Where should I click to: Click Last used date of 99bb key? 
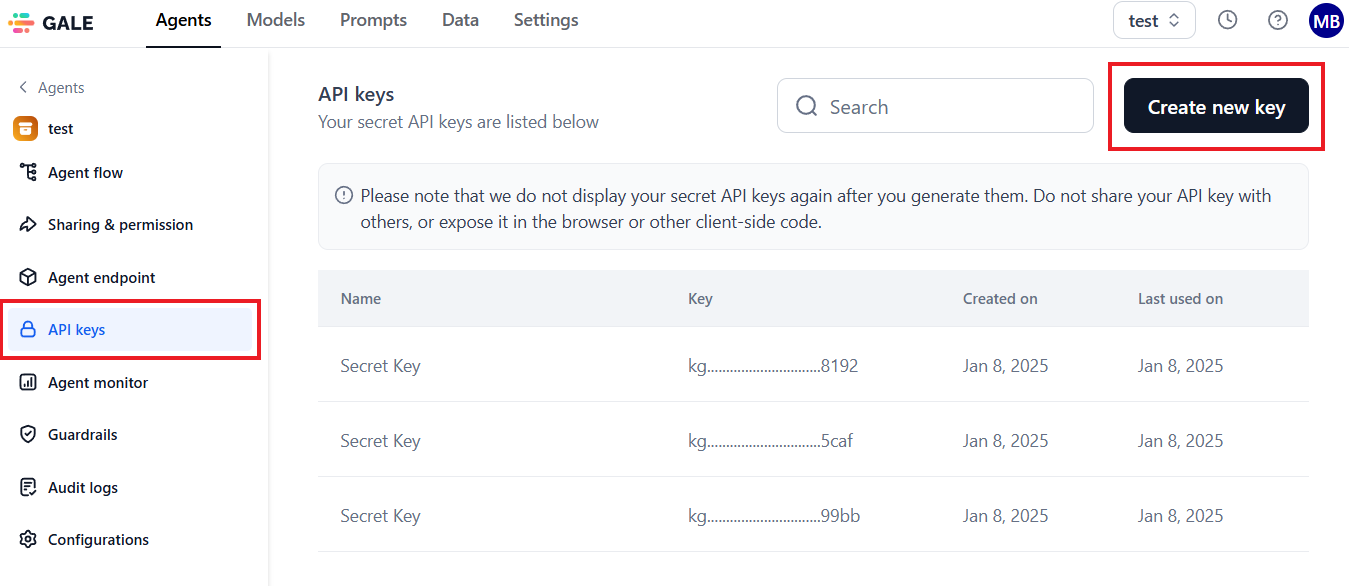pyautogui.click(x=1180, y=515)
